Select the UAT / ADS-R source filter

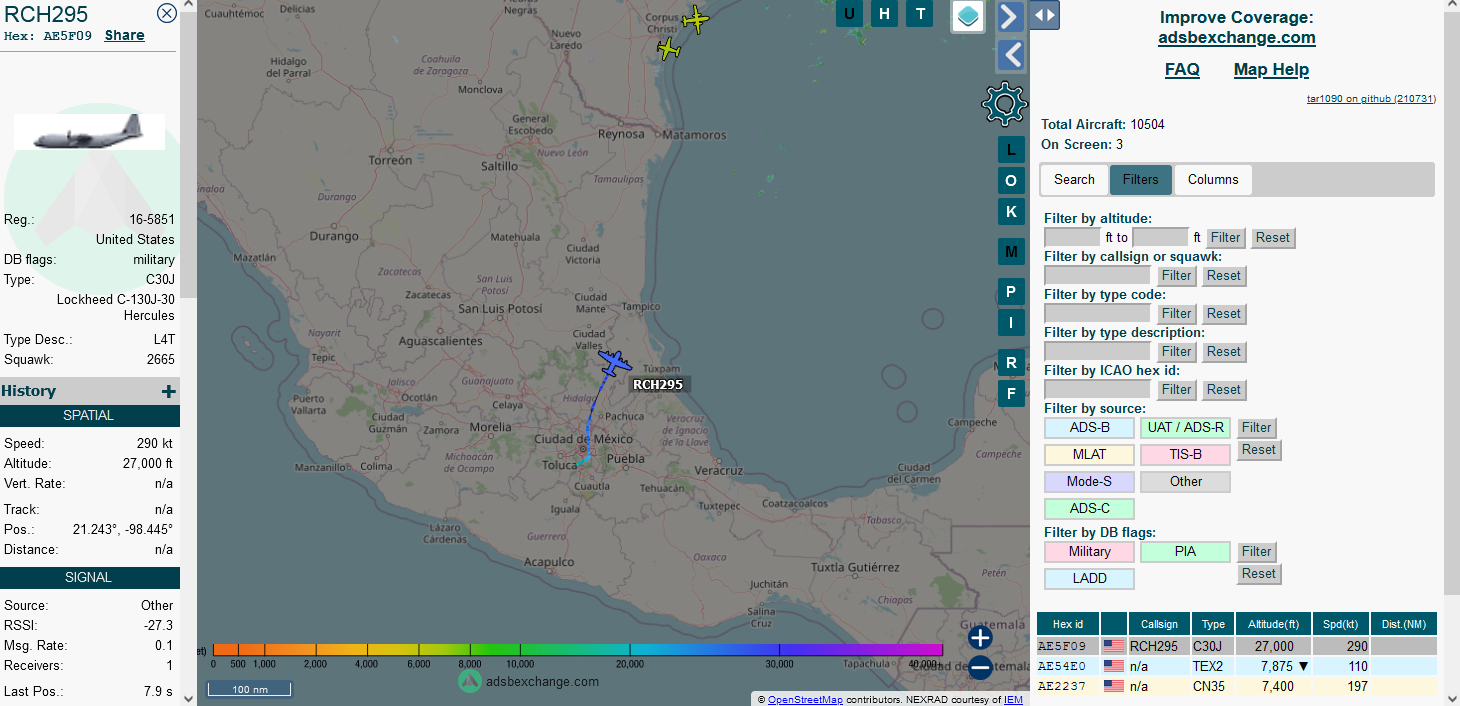(x=1185, y=428)
